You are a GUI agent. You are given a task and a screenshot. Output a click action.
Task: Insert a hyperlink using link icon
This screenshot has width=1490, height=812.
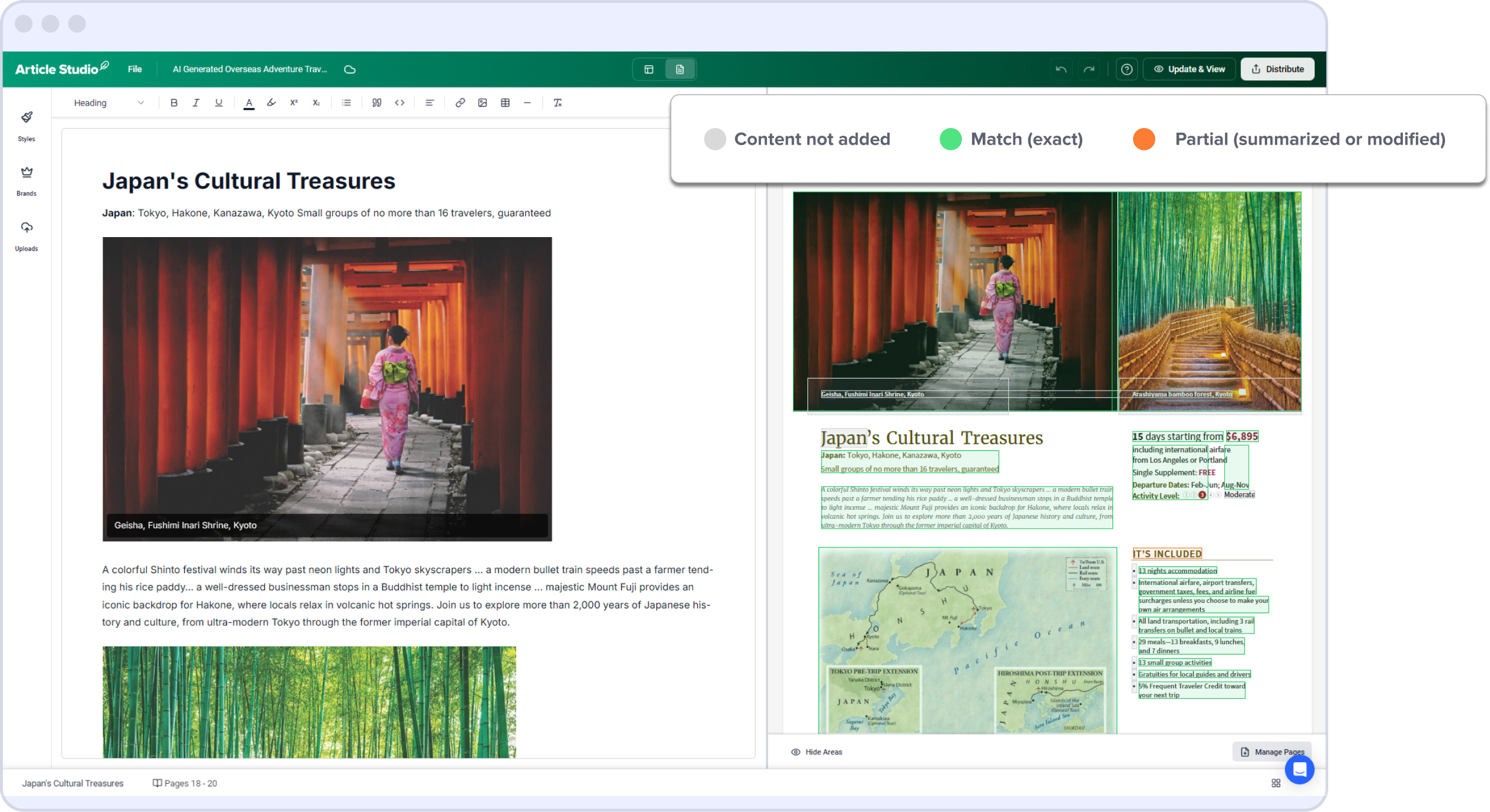coord(460,103)
